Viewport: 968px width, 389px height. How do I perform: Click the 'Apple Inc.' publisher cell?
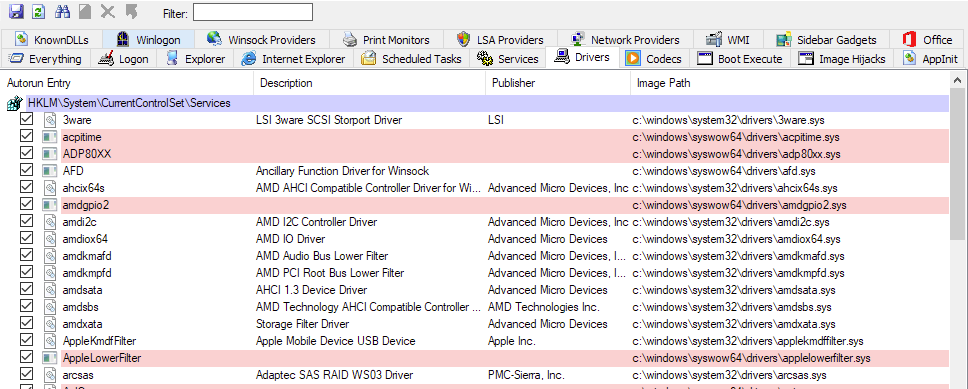[x=512, y=341]
